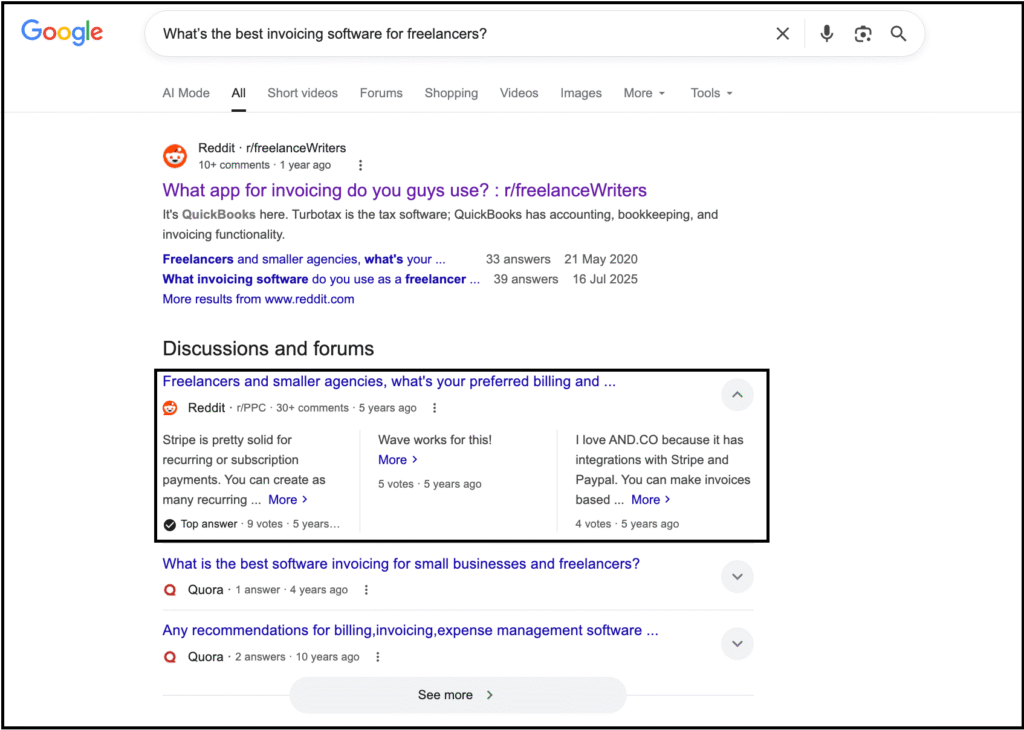This screenshot has height=730, width=1024.
Task: Open the Tools dropdown
Action: coord(710,93)
